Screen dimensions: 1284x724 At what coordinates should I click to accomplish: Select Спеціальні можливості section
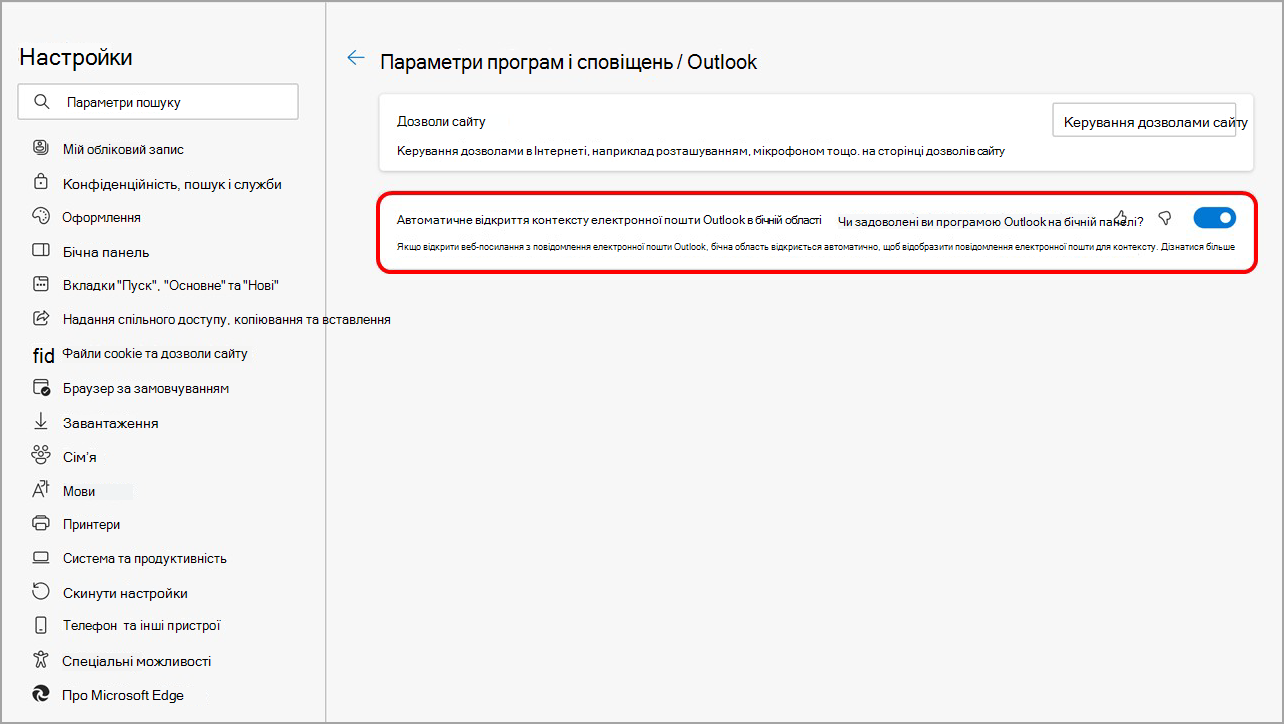137,661
